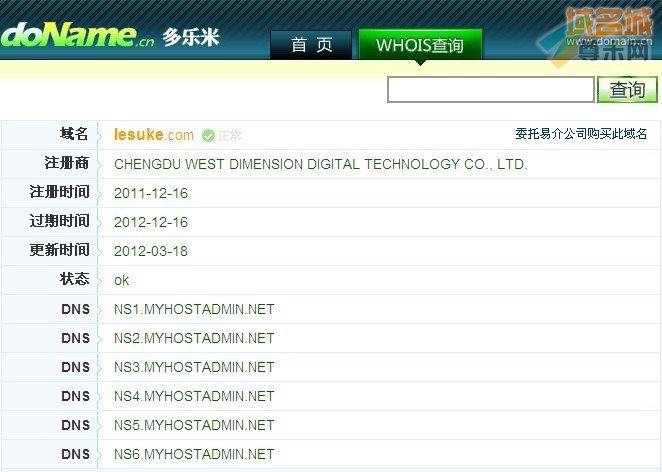The width and height of the screenshot is (662, 472).
Task: Click NS3.MYHOSTADMIN.NET DNS entry
Action: tap(194, 367)
